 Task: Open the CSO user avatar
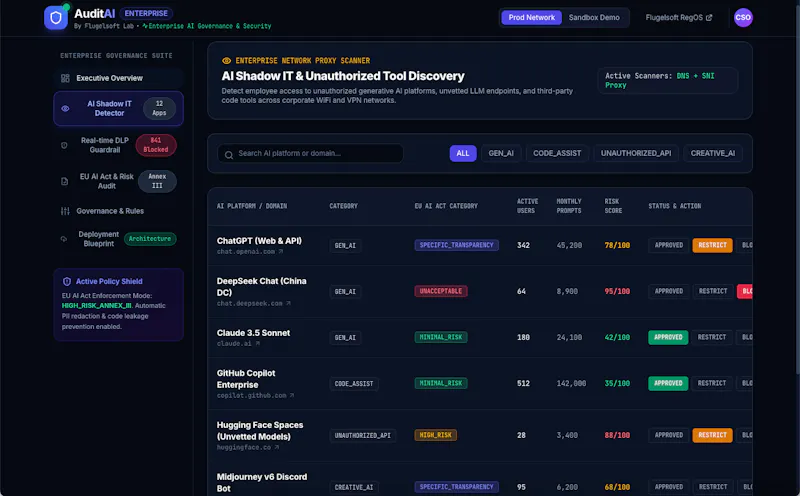tap(743, 17)
